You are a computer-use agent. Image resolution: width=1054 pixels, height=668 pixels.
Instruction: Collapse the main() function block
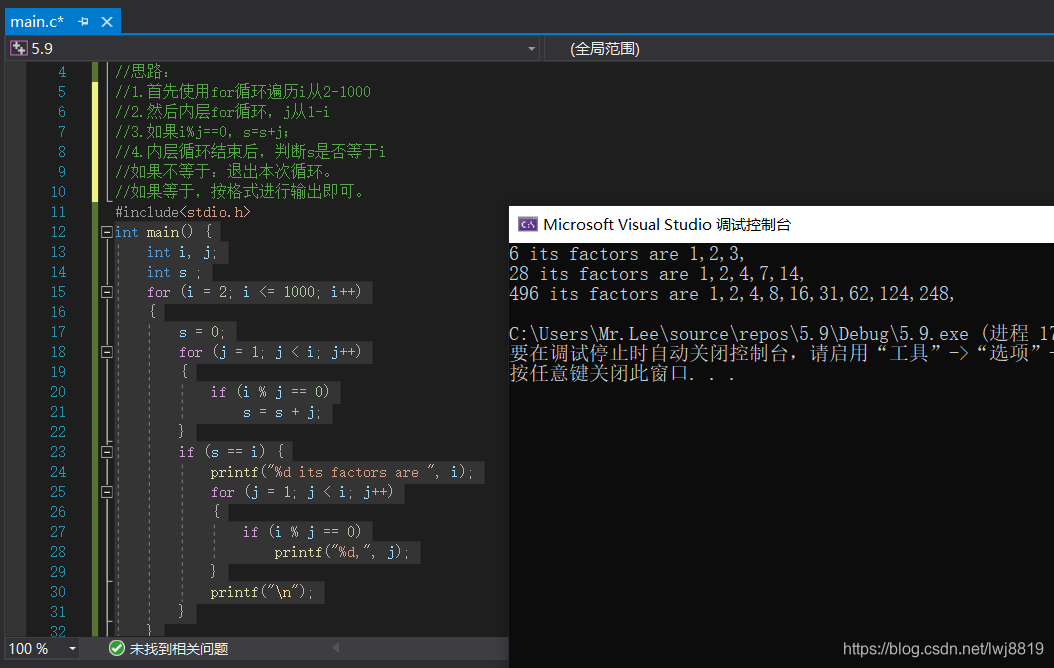coord(106,232)
